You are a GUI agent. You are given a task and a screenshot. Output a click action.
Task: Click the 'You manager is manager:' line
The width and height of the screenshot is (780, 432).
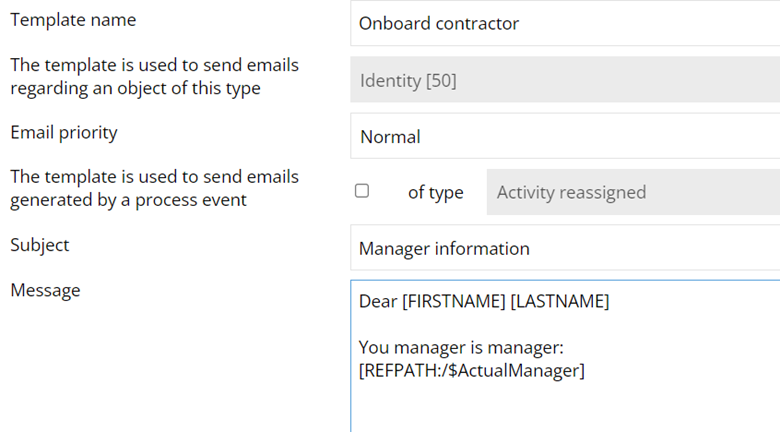click(461, 347)
